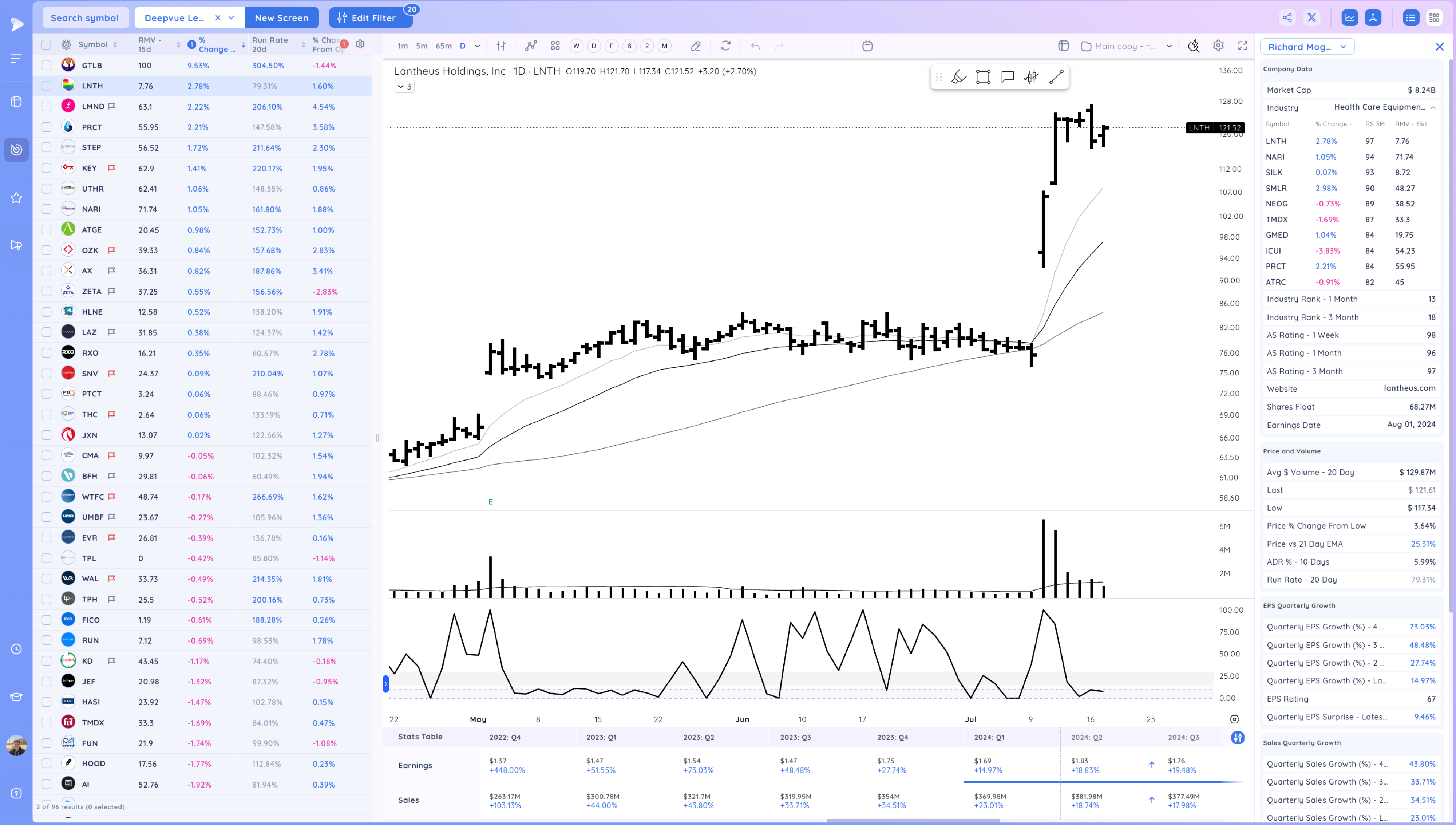The width and height of the screenshot is (1456, 825).
Task: Toggle fullscreen chart view icon
Action: pyautogui.click(x=1242, y=46)
